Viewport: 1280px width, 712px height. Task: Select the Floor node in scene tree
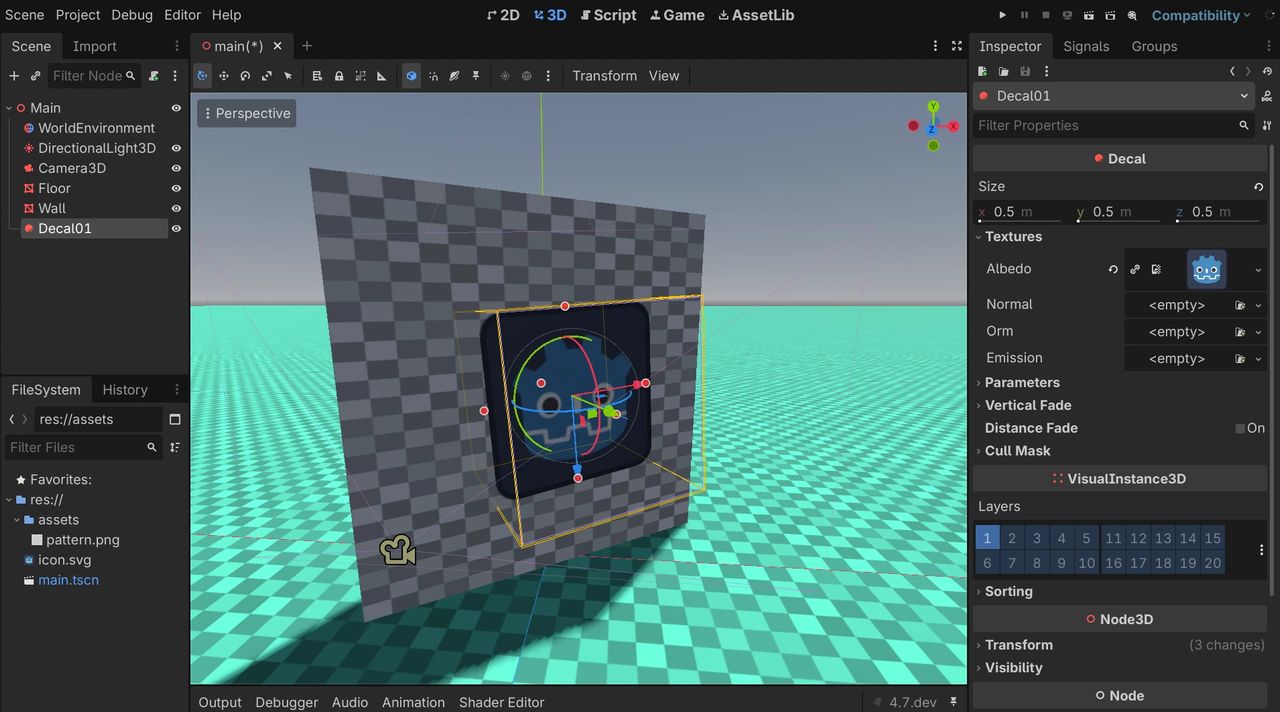[x=54, y=188]
